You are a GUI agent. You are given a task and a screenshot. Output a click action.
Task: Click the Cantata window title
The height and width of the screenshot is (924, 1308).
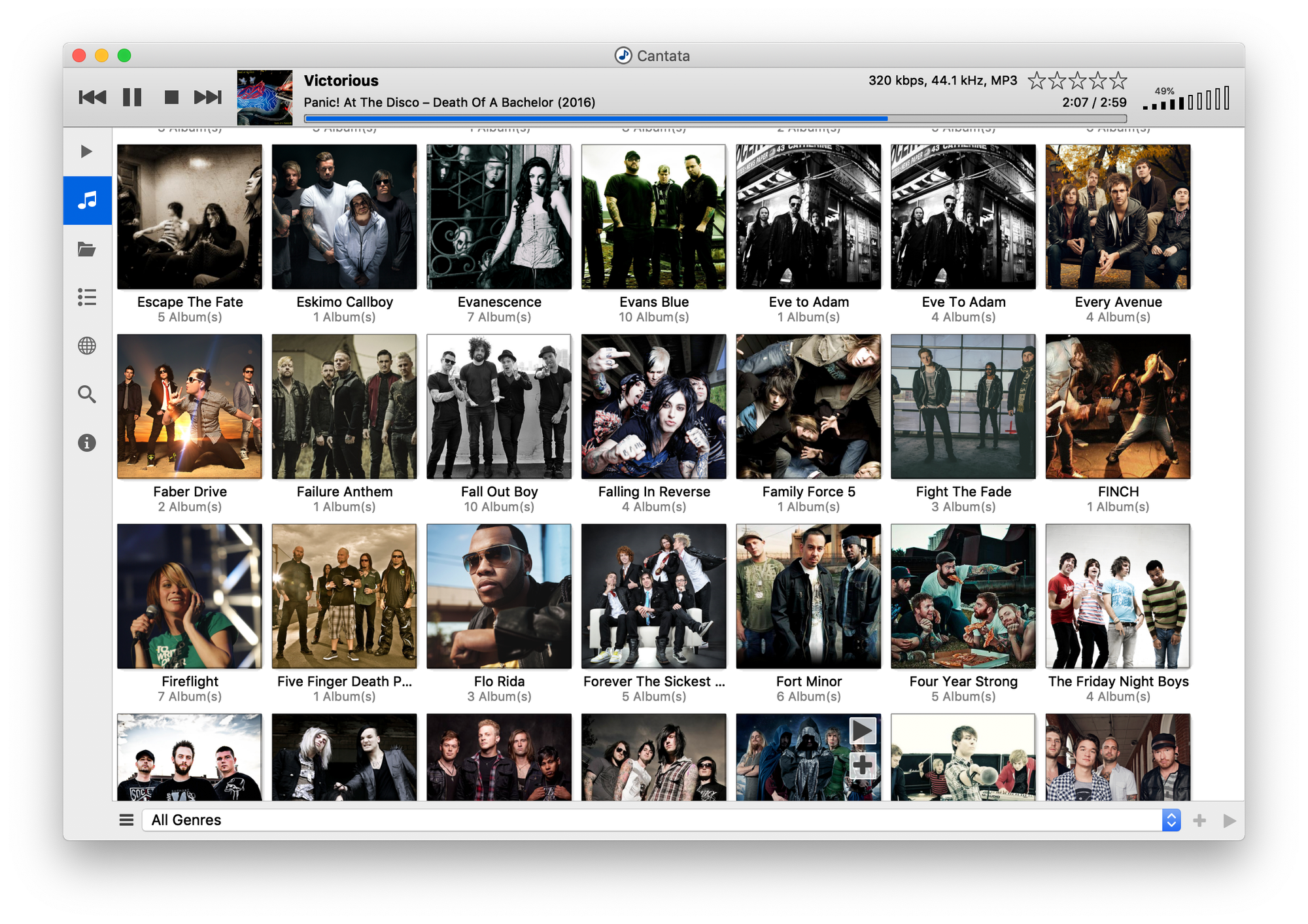[x=663, y=56]
